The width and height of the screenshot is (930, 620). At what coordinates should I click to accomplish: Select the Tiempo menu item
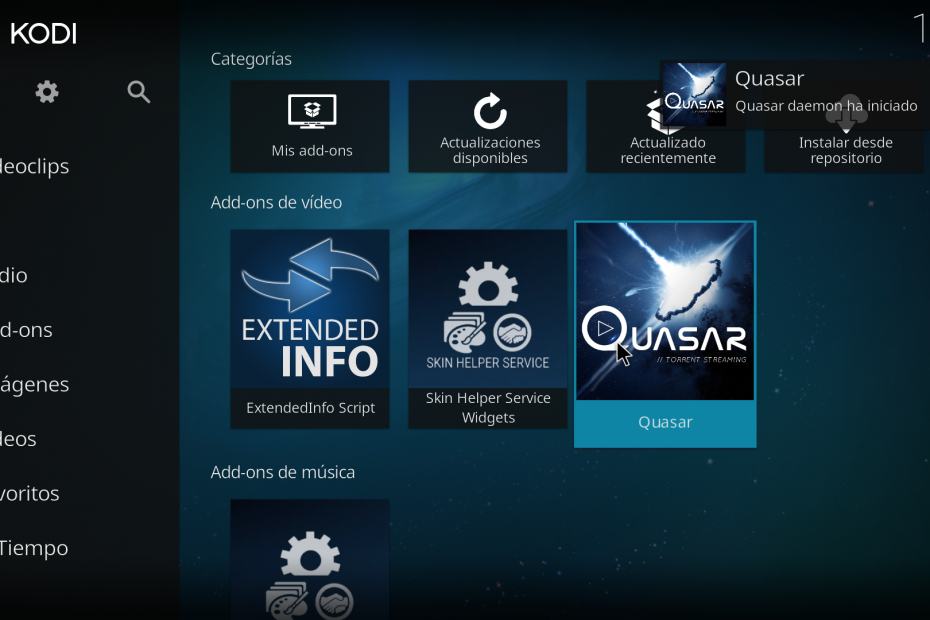[34, 548]
